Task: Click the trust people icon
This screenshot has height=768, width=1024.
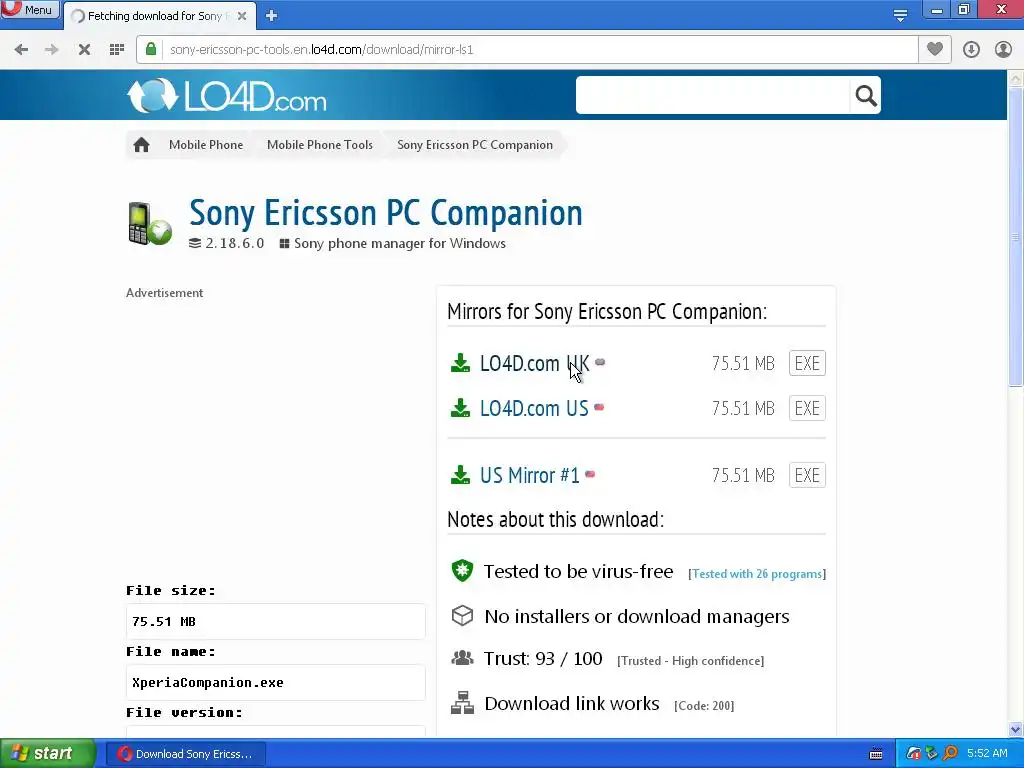Action: (462, 658)
